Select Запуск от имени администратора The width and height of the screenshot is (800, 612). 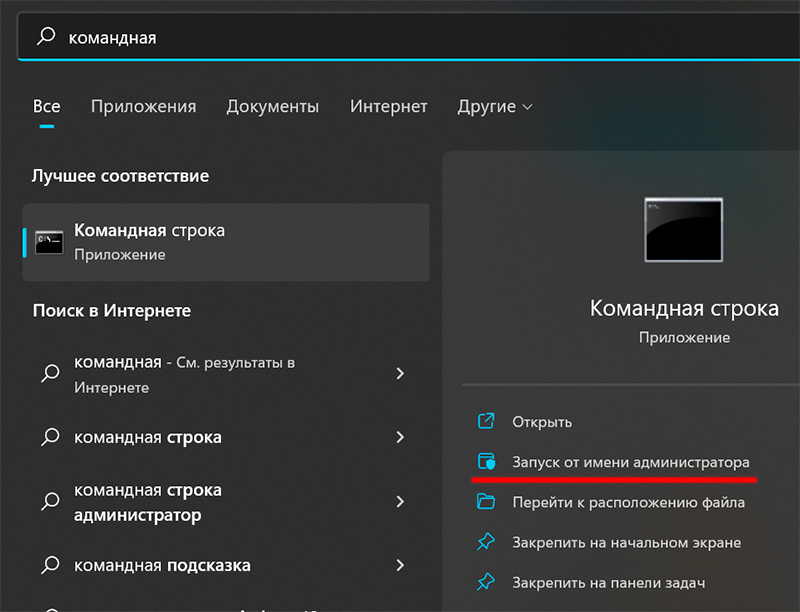630,462
